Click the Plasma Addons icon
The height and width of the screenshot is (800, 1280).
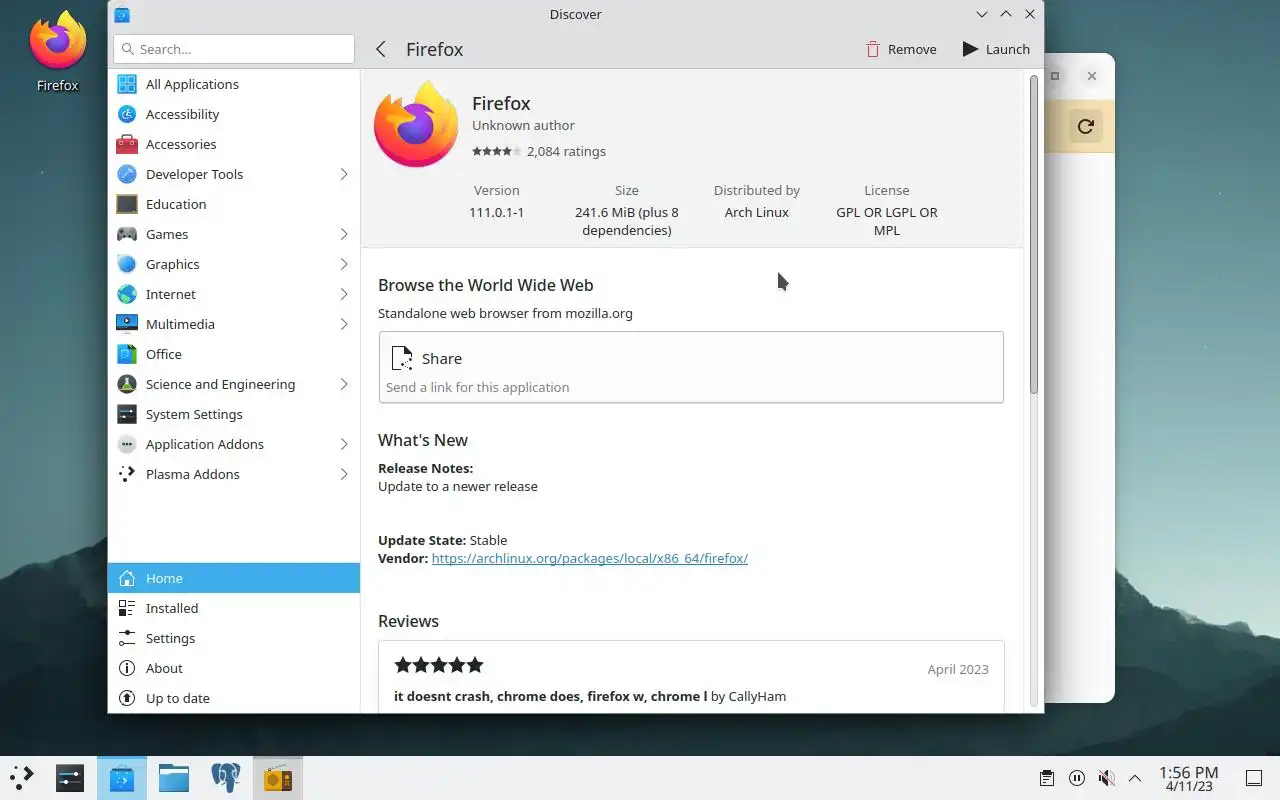(x=127, y=474)
